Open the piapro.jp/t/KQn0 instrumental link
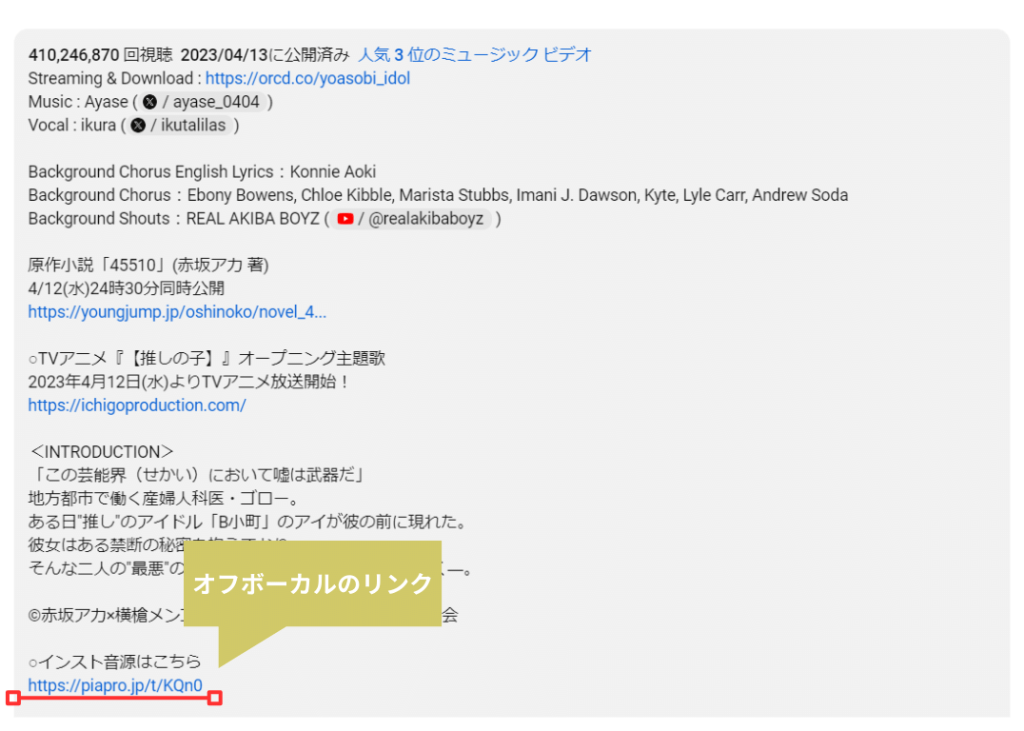Viewport: 1024px width, 731px height. (x=115, y=685)
